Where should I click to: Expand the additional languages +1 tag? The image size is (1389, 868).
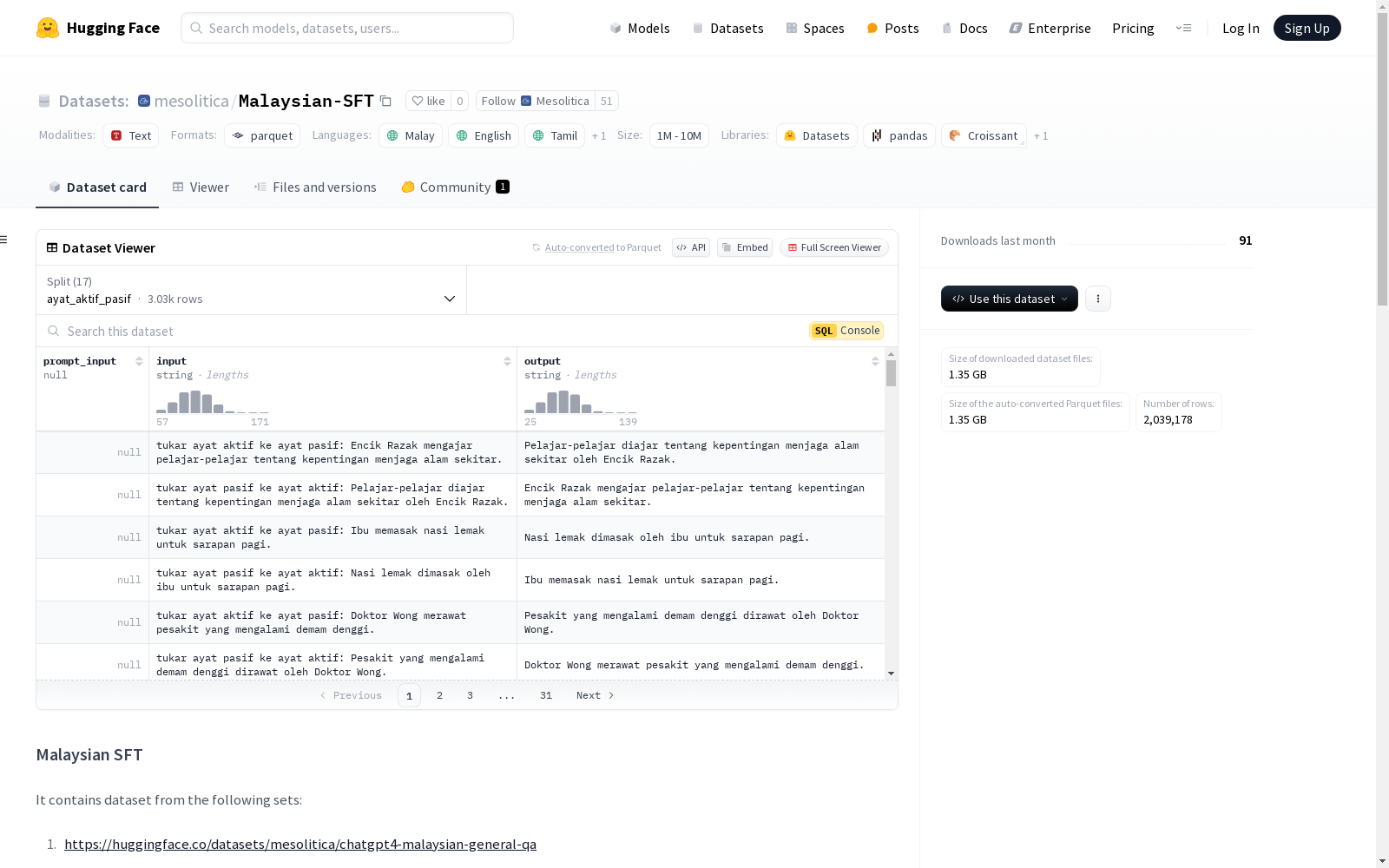point(599,135)
